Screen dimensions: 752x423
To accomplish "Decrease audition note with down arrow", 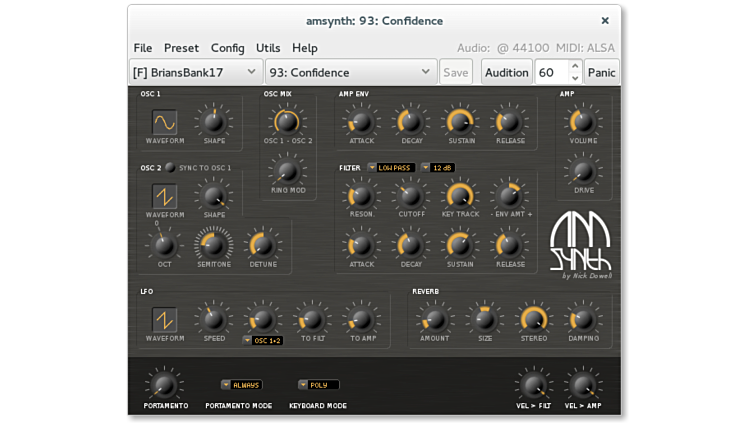I will coord(575,78).
